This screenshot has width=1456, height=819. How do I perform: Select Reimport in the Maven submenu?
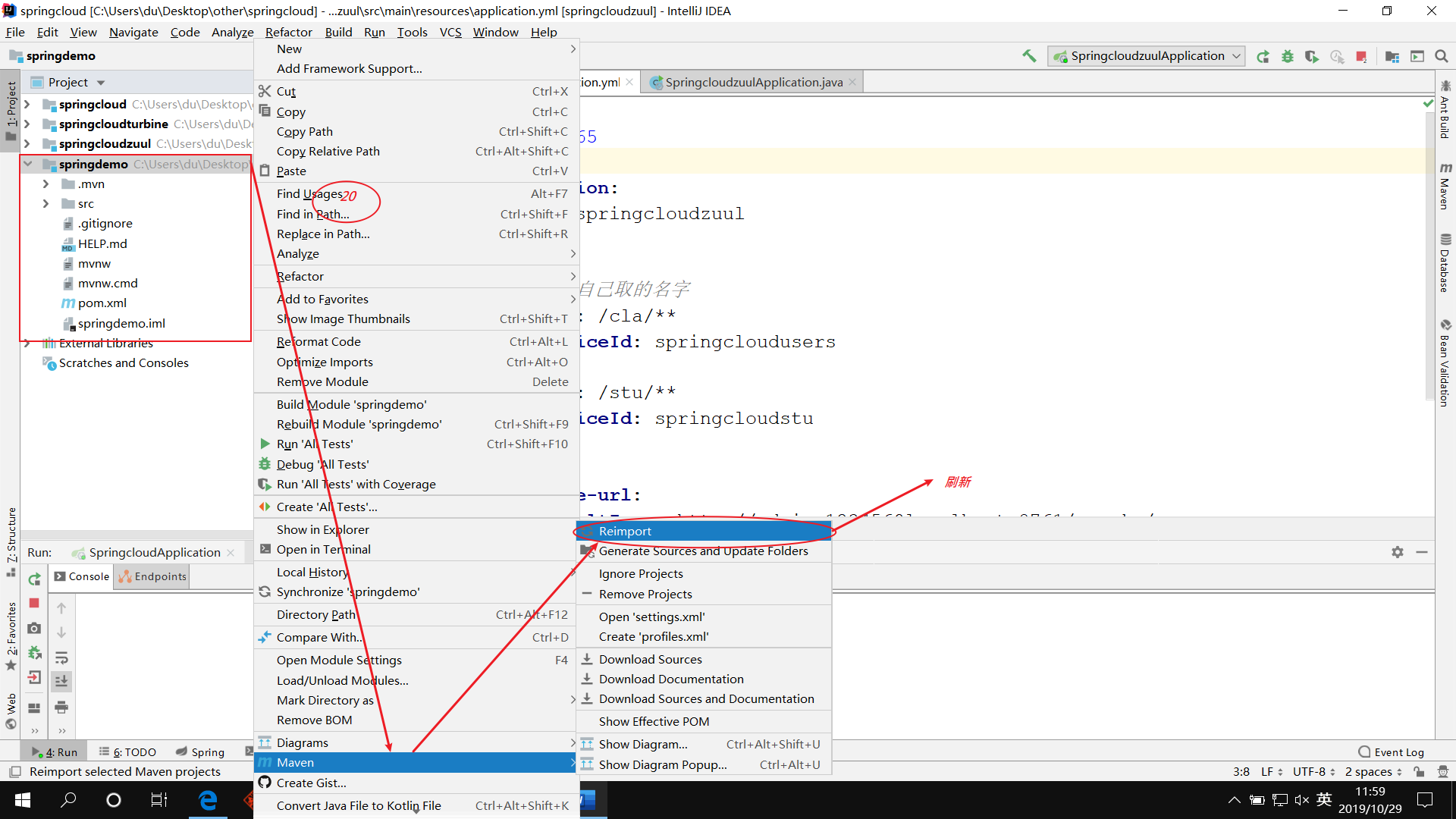coord(704,531)
